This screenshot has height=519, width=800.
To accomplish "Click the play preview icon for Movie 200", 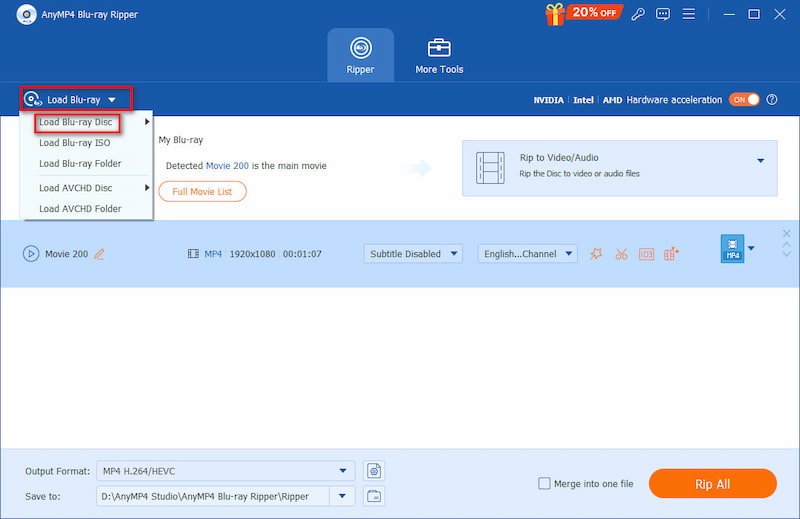I will pos(31,254).
